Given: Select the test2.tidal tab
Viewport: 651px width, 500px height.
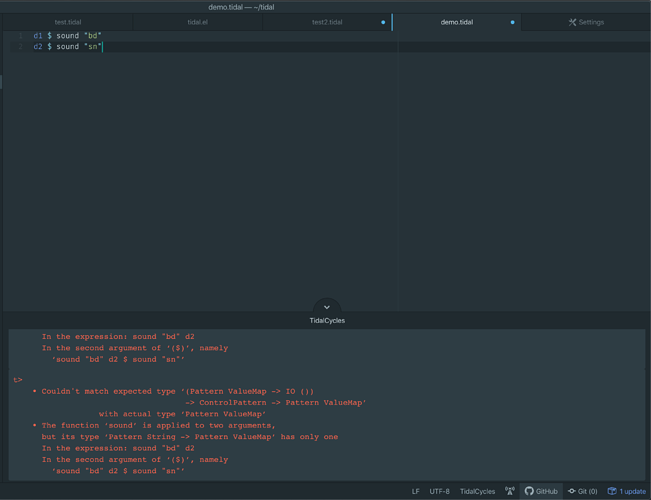Looking at the screenshot, I should tap(327, 22).
